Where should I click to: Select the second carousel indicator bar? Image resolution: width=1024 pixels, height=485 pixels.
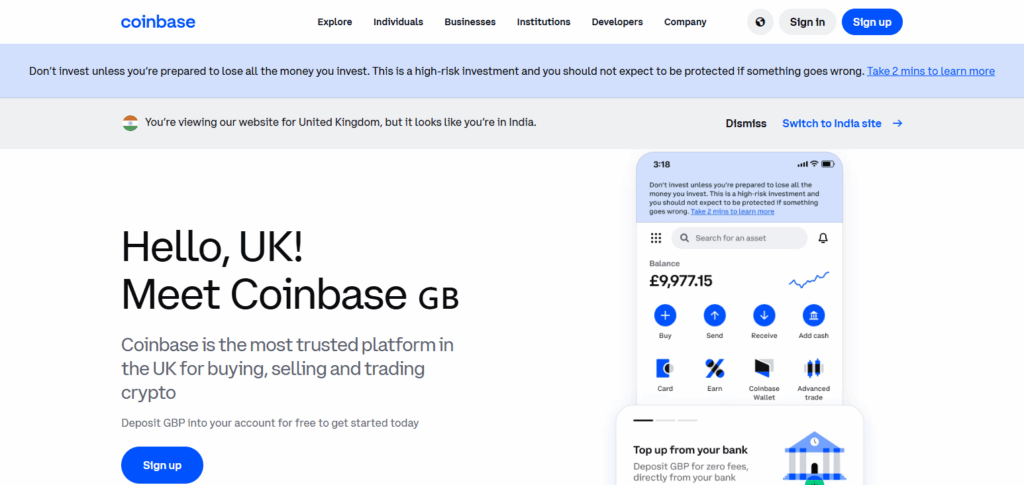point(665,420)
